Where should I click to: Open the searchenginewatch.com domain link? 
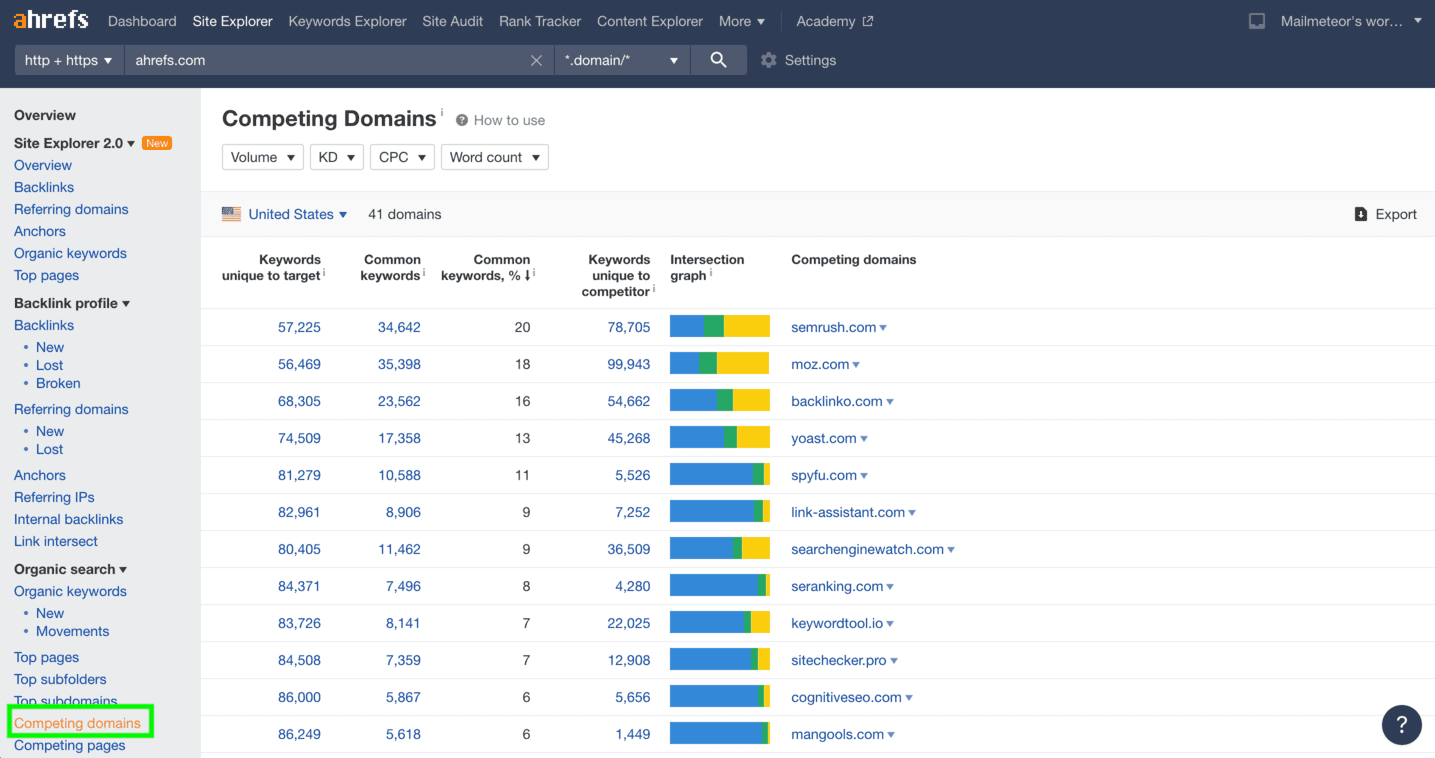(867, 549)
